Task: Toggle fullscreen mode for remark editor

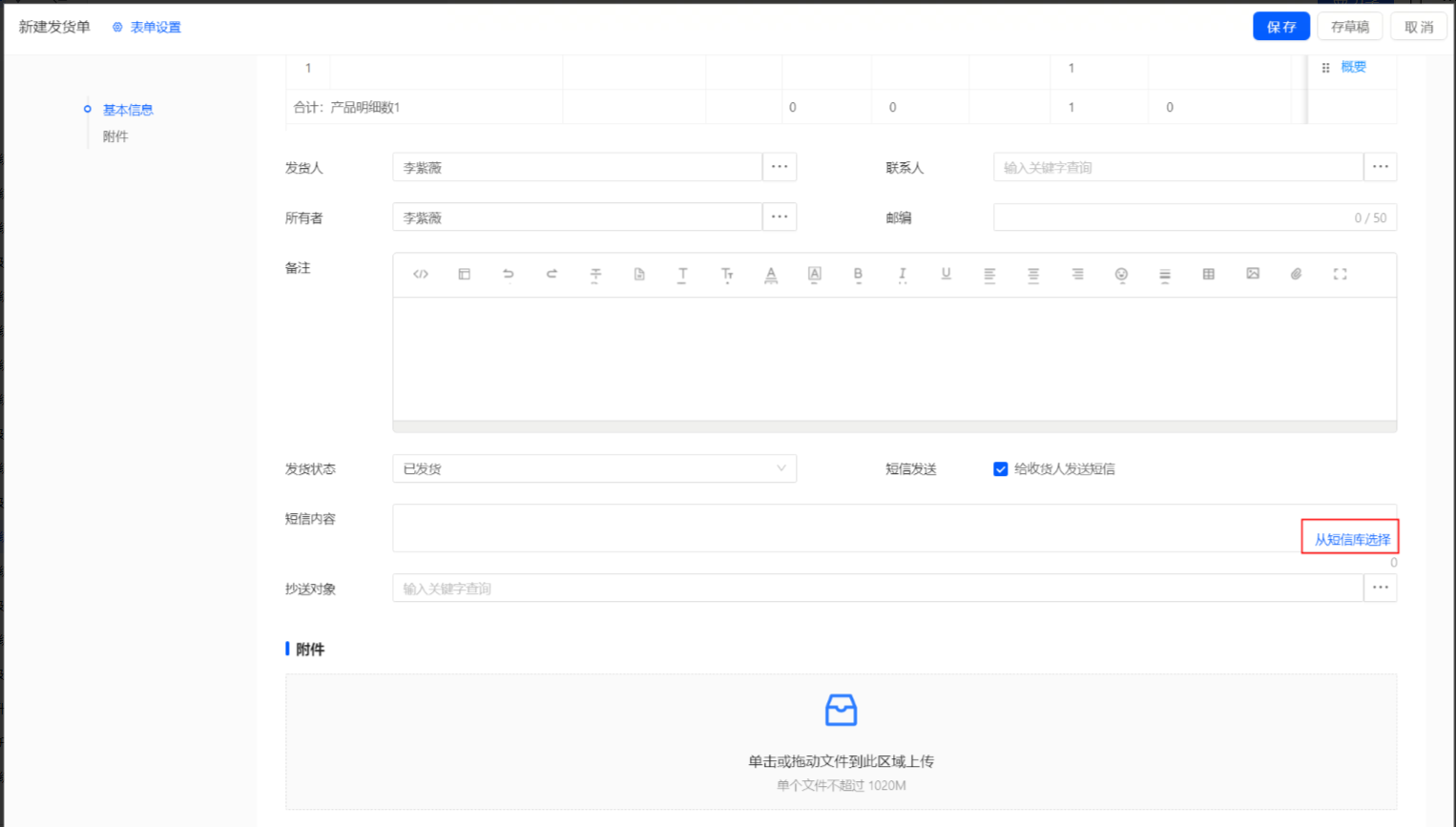Action: (1341, 274)
